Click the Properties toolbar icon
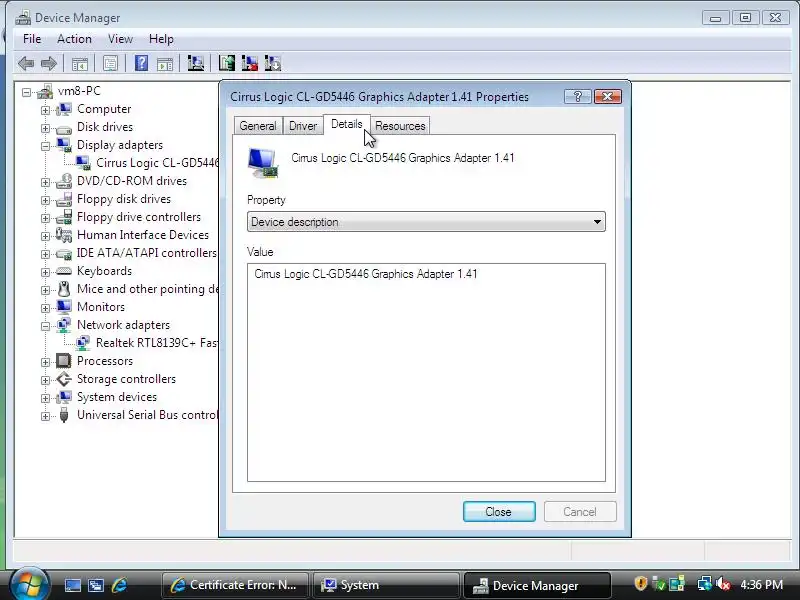The height and width of the screenshot is (600, 800). (110, 64)
